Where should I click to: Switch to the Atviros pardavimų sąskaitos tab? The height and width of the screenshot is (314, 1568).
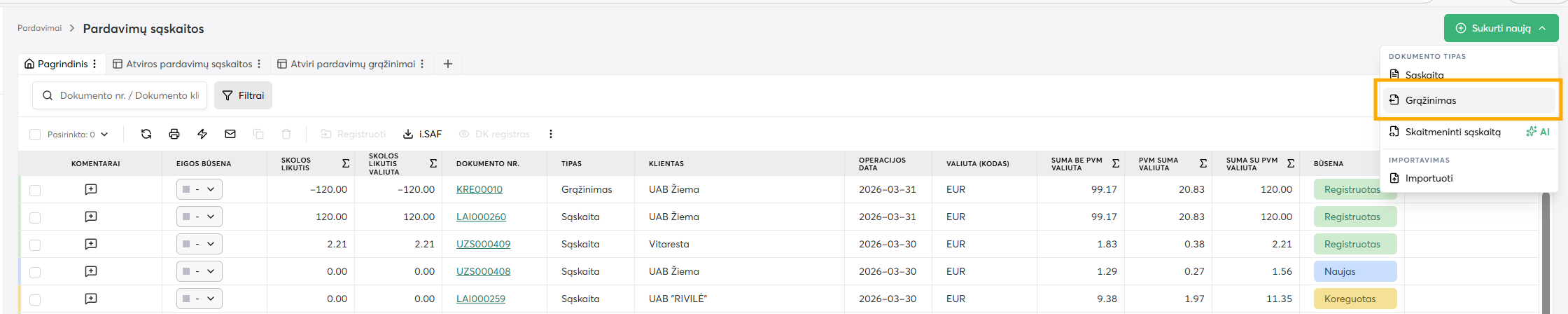tap(188, 64)
